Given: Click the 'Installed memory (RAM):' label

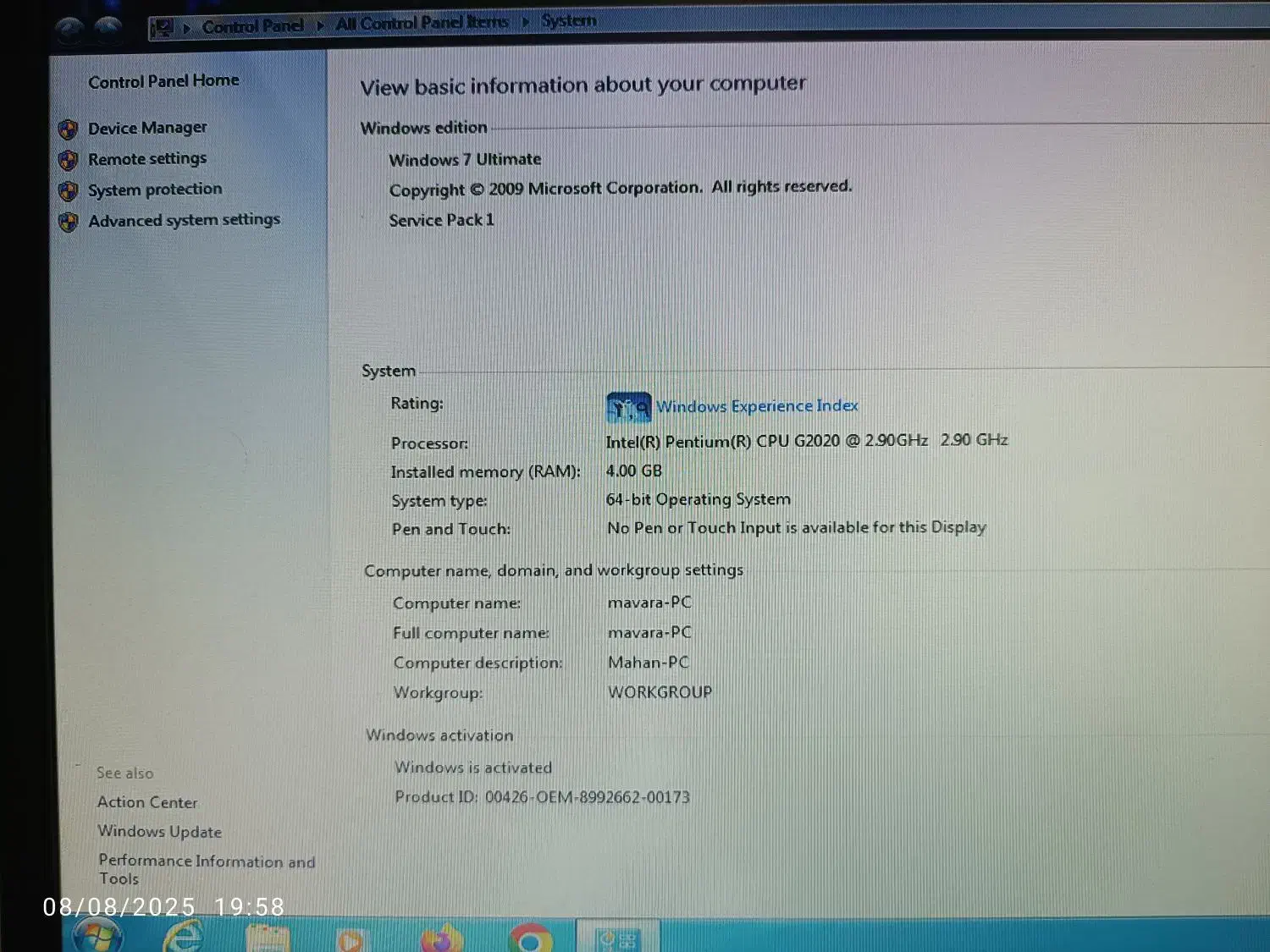Looking at the screenshot, I should [486, 472].
